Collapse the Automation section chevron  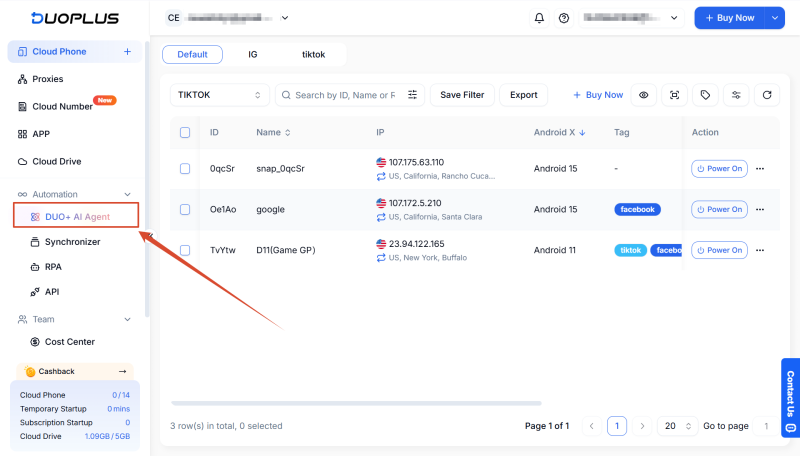point(128,194)
